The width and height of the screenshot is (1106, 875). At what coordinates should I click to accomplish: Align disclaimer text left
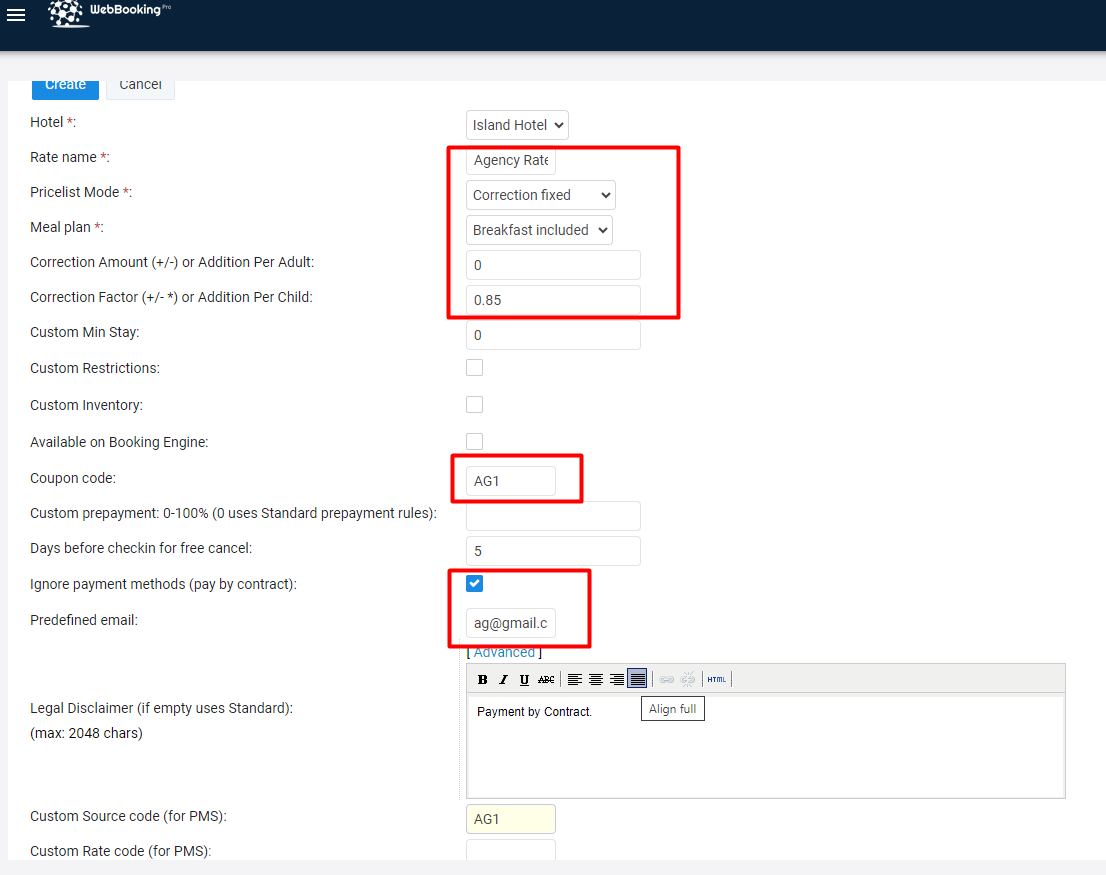(575, 680)
